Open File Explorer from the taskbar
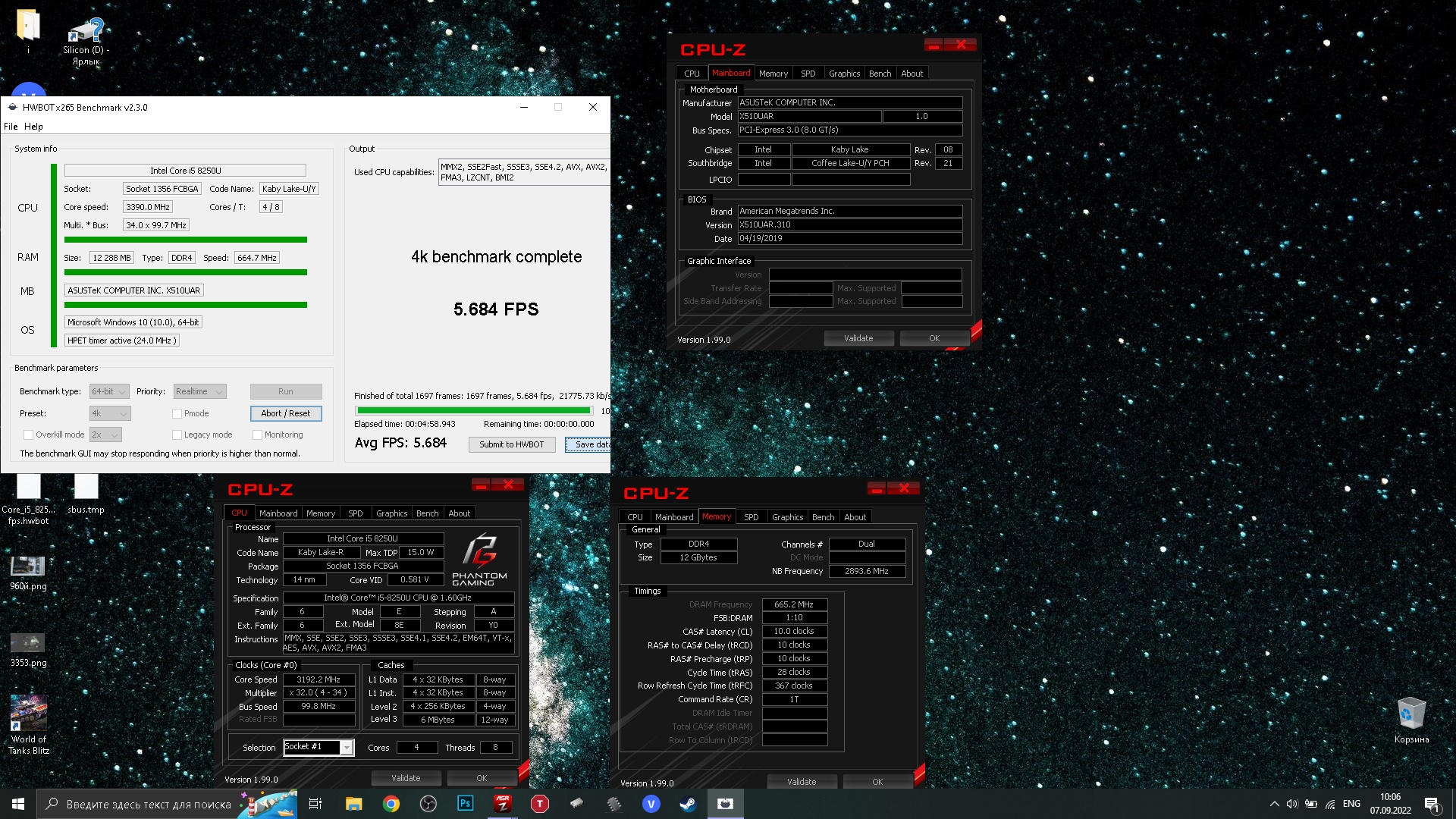The width and height of the screenshot is (1456, 819). point(353,804)
